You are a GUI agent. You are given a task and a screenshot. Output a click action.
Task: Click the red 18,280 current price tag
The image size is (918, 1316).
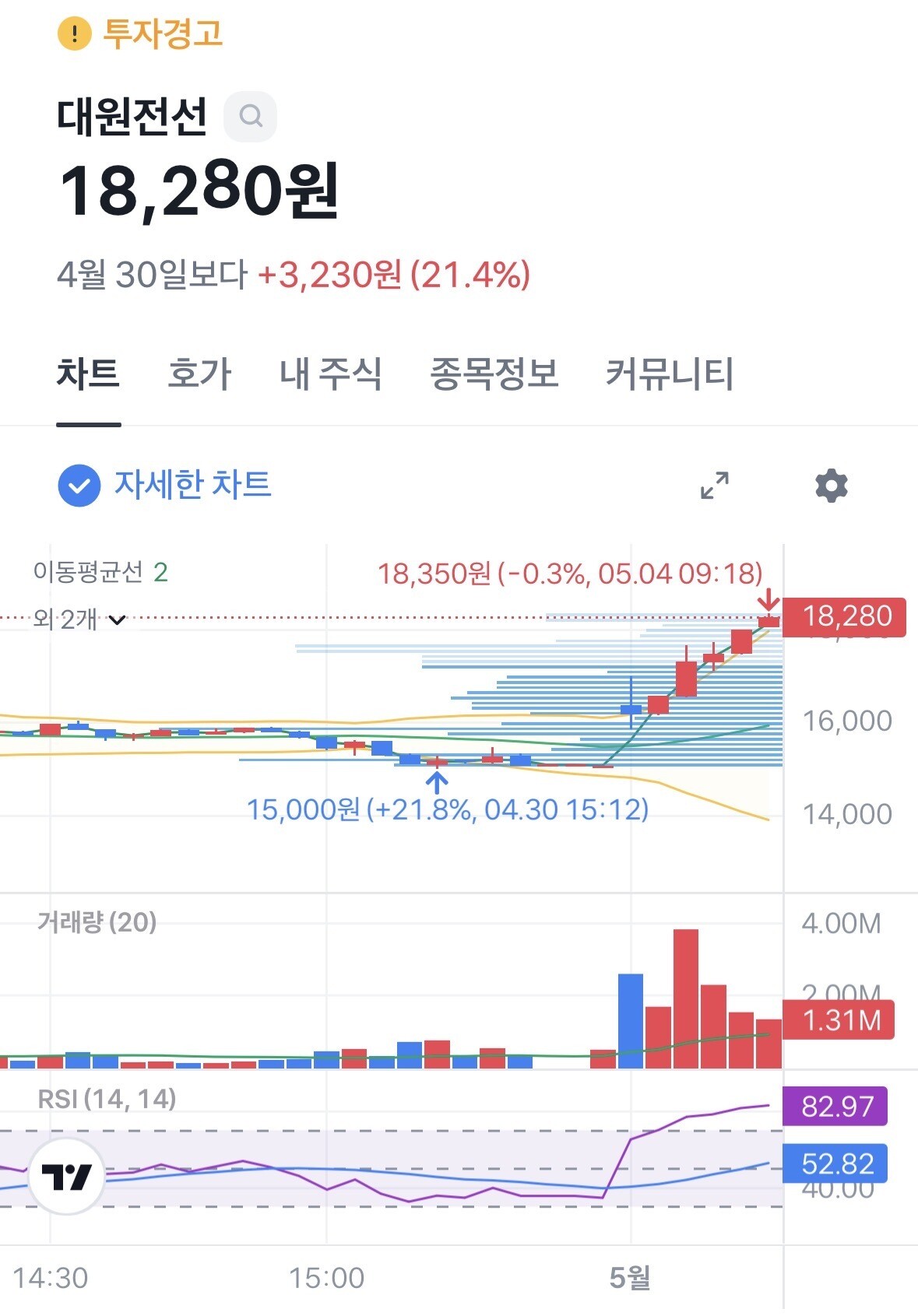pos(844,617)
